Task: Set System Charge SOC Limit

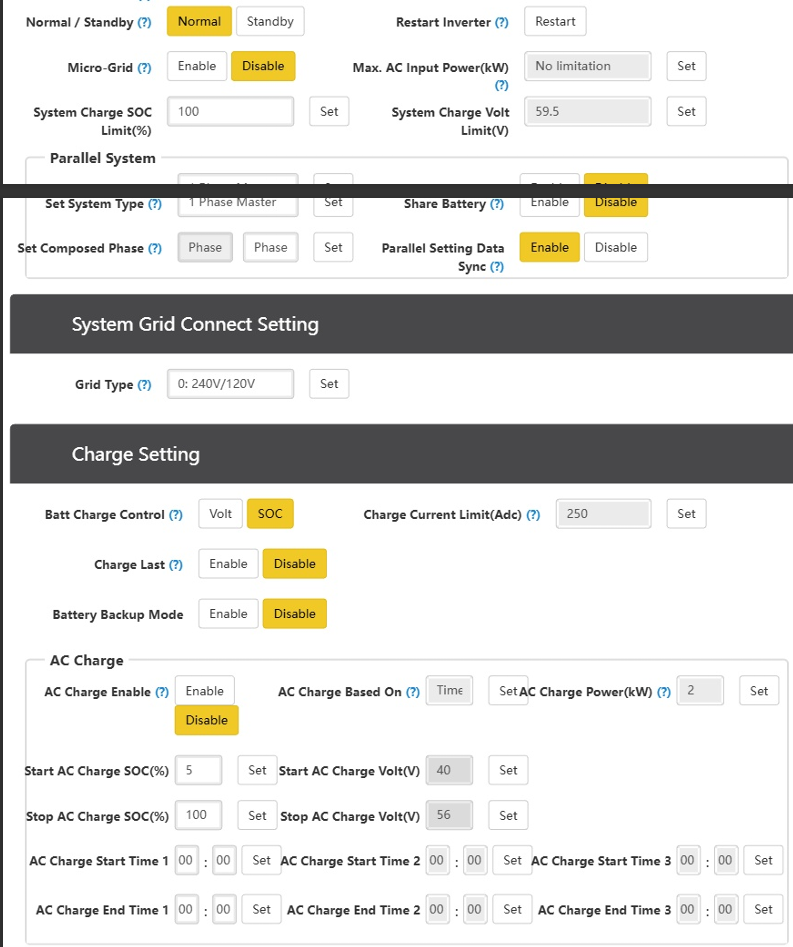Action: click(x=329, y=111)
